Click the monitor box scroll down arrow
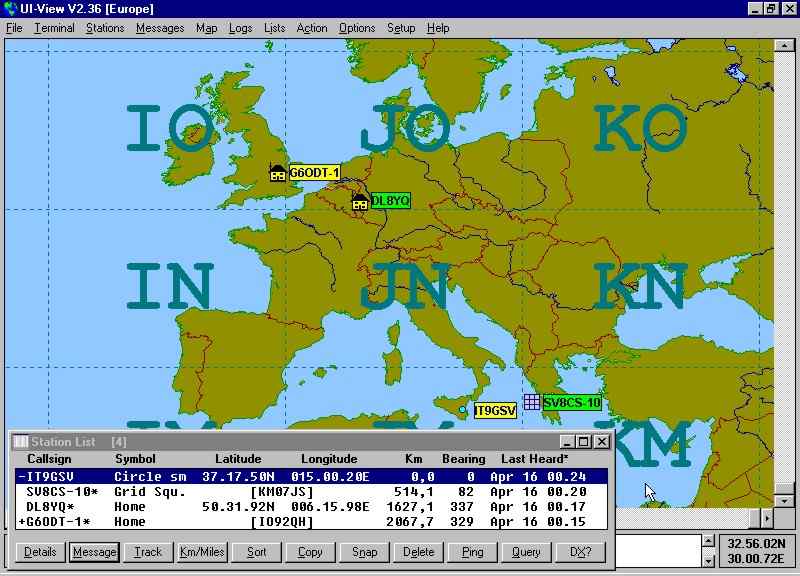 (708, 561)
